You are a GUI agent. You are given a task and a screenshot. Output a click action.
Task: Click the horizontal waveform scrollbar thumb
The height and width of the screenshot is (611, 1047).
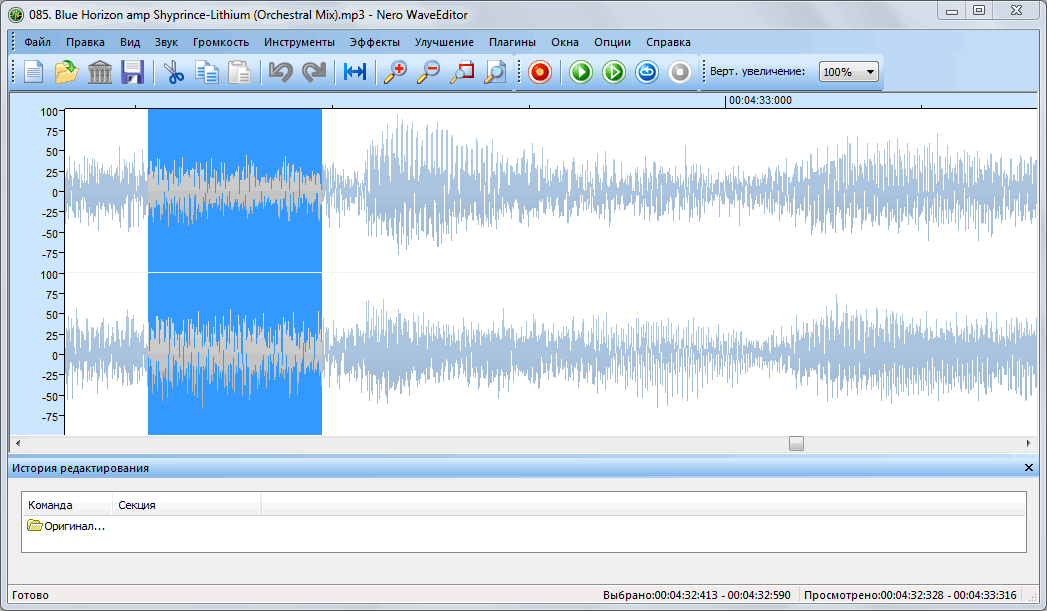(x=796, y=444)
